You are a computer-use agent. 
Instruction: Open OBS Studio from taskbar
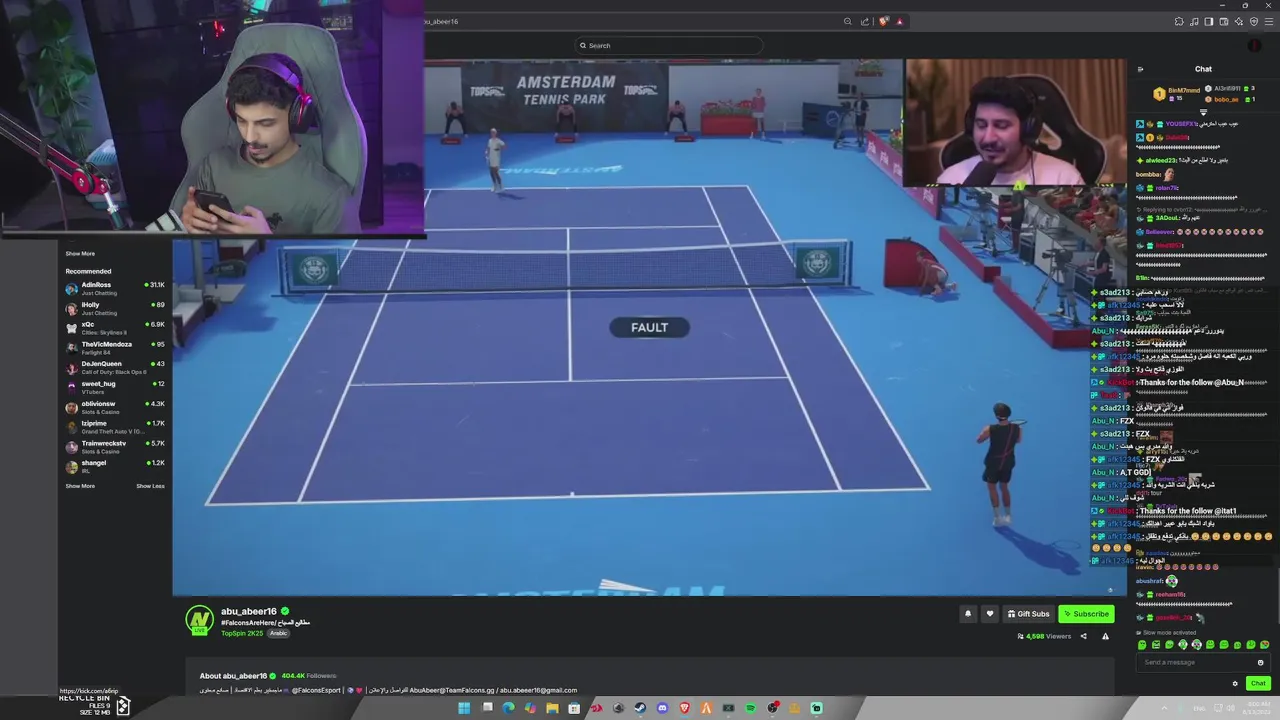(772, 708)
